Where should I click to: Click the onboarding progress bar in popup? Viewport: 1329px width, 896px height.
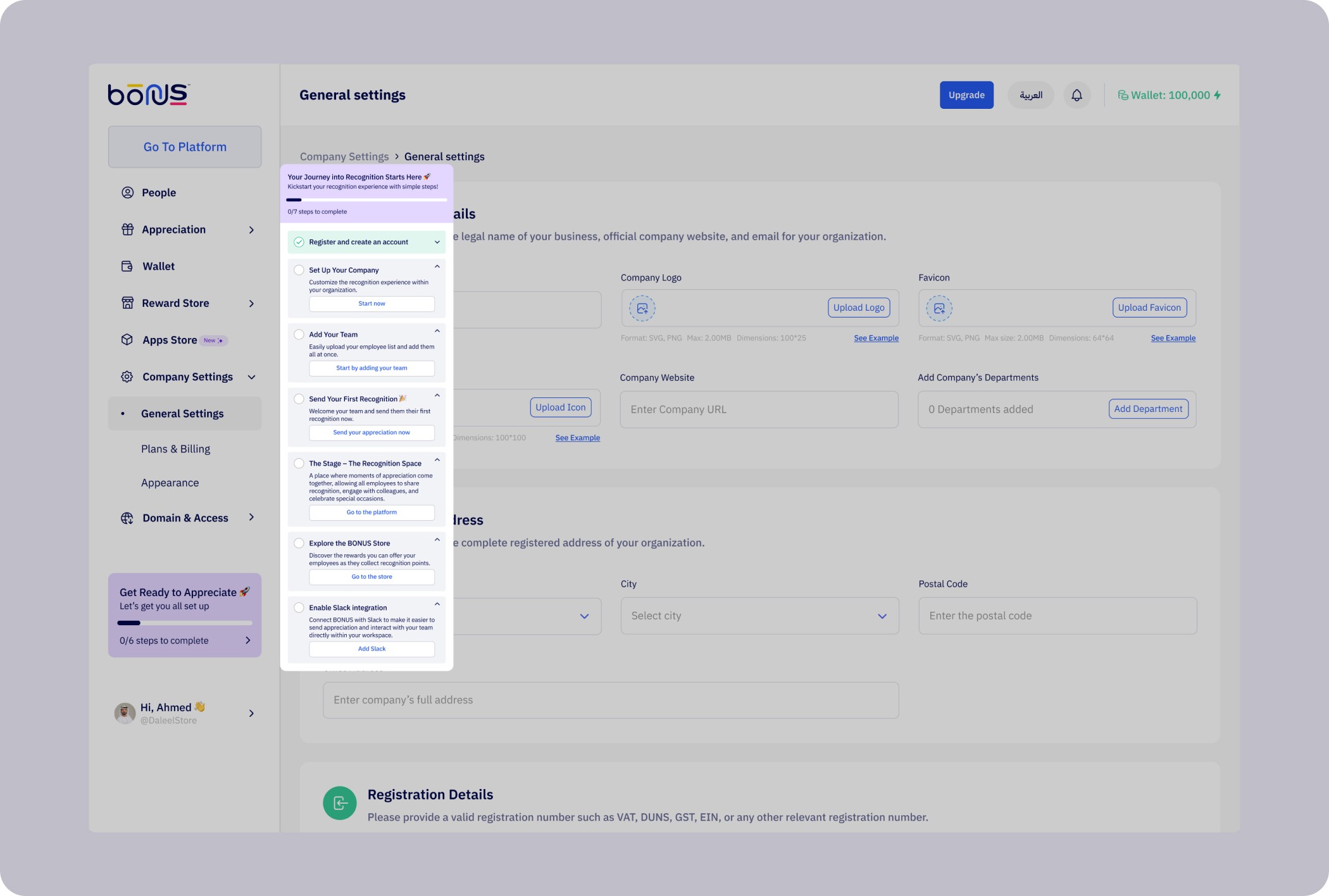366,200
